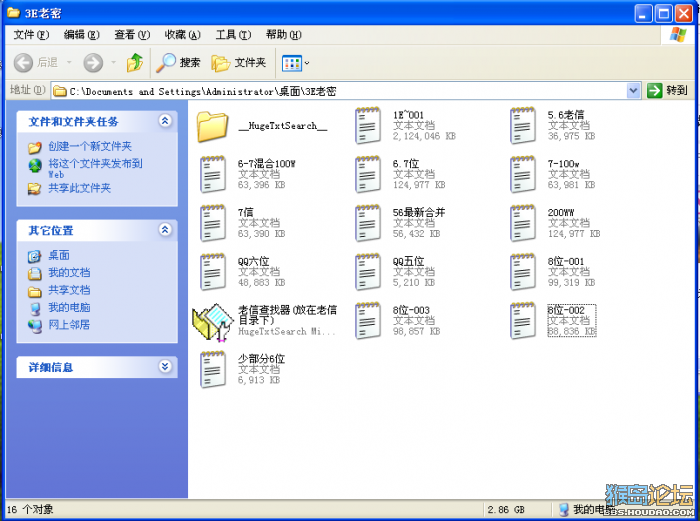Select the 6.7位 text file icon
Image resolution: width=700 pixels, height=521 pixels.
368,174
